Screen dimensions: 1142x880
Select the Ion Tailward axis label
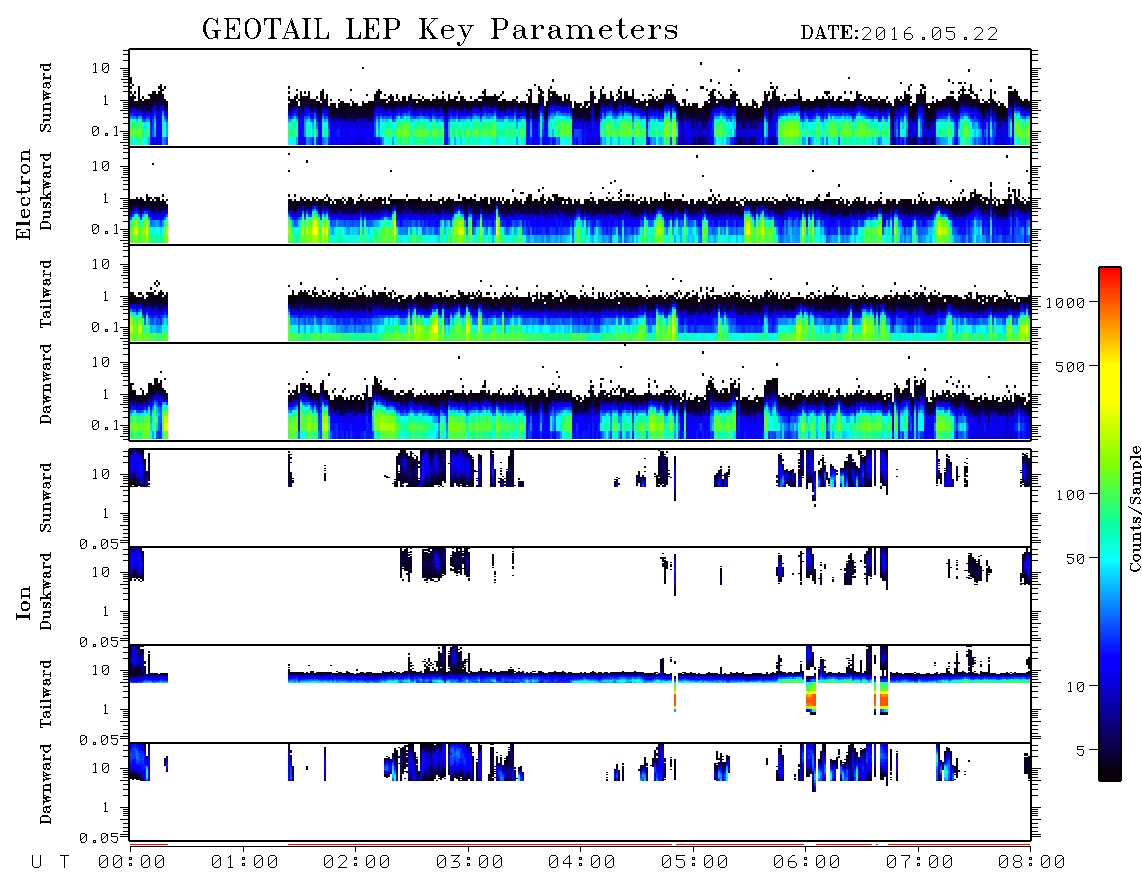46,694
